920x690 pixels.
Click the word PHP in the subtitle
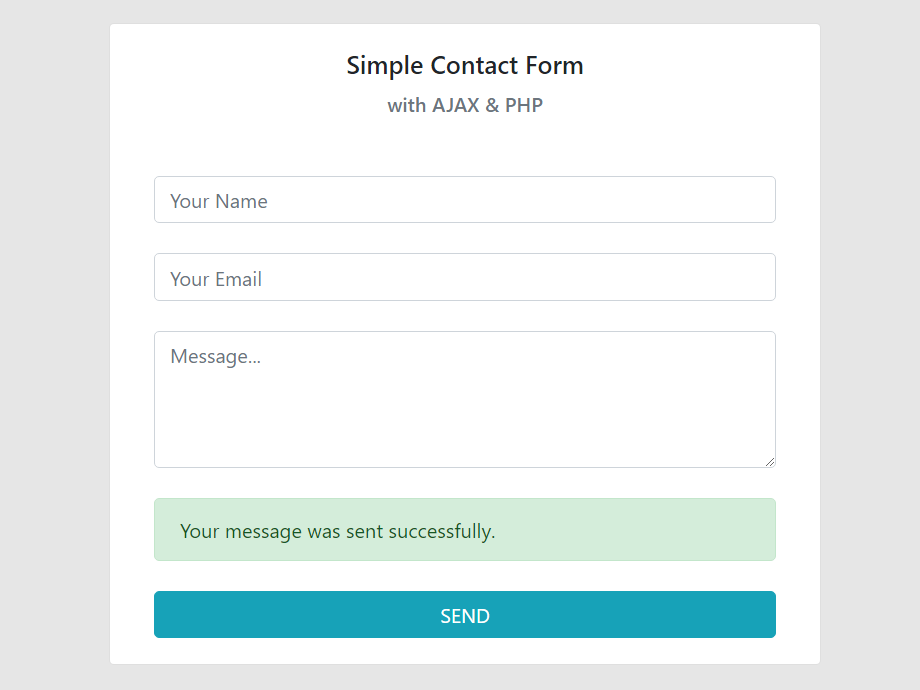pyautogui.click(x=524, y=105)
